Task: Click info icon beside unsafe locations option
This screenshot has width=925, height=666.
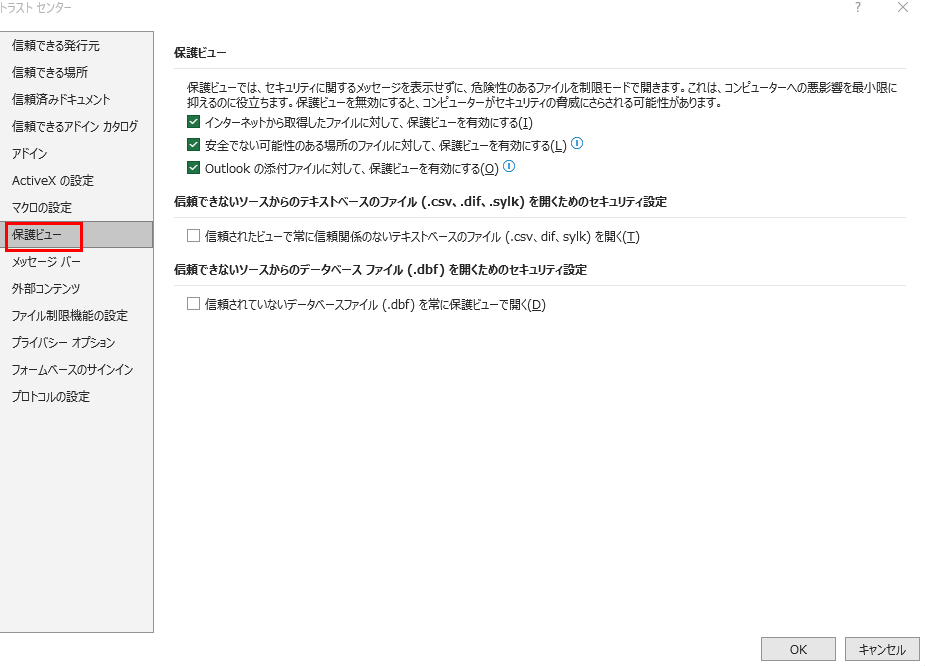Action: [577, 144]
